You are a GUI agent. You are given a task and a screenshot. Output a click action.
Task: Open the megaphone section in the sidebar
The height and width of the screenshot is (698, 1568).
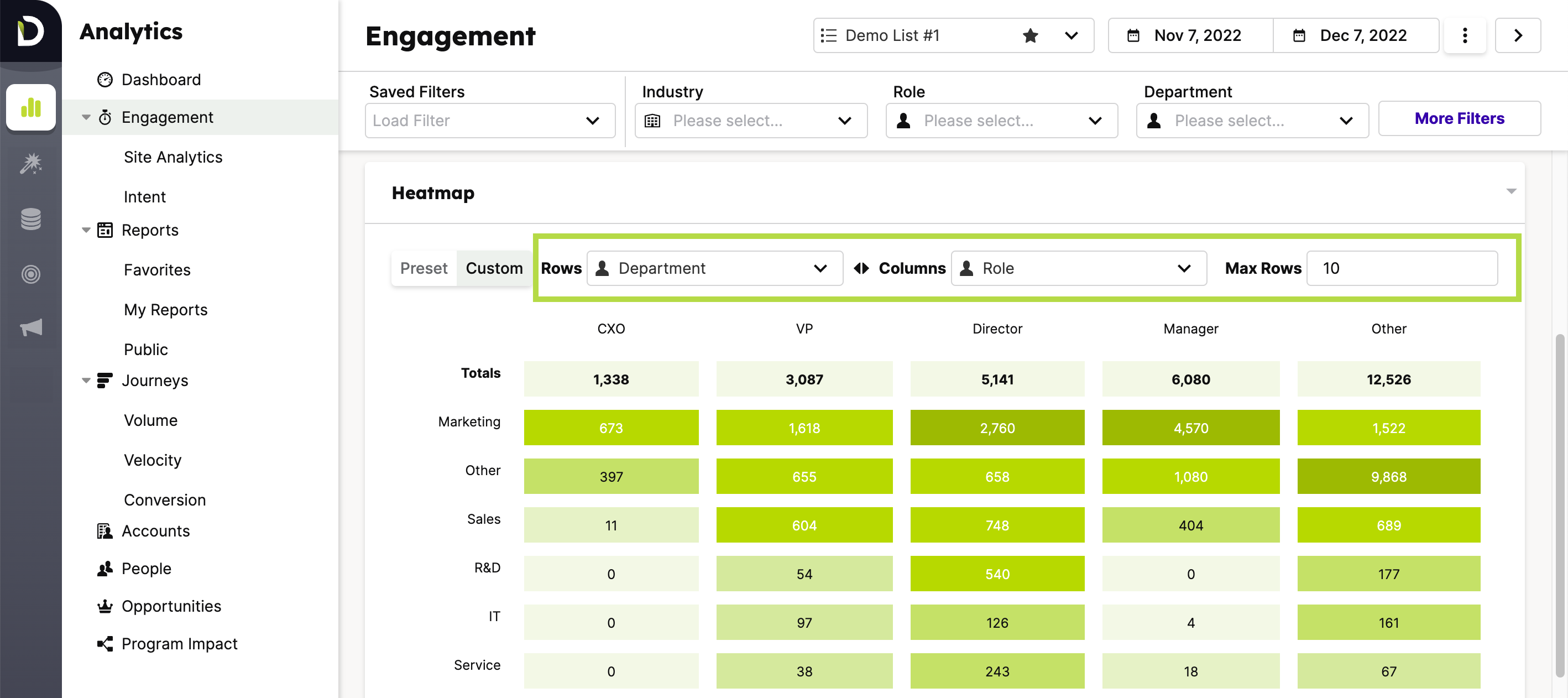(x=30, y=327)
